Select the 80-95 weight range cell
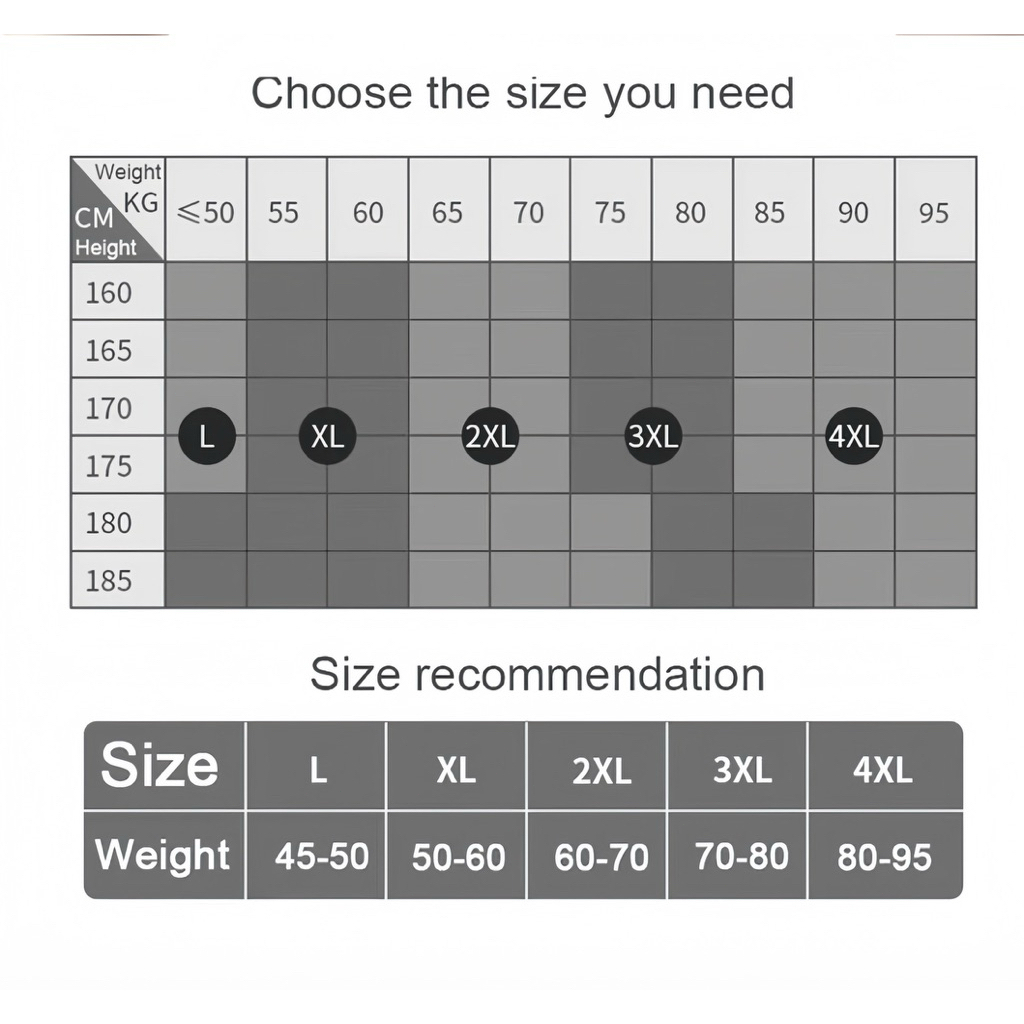1024x1024 pixels. [884, 857]
